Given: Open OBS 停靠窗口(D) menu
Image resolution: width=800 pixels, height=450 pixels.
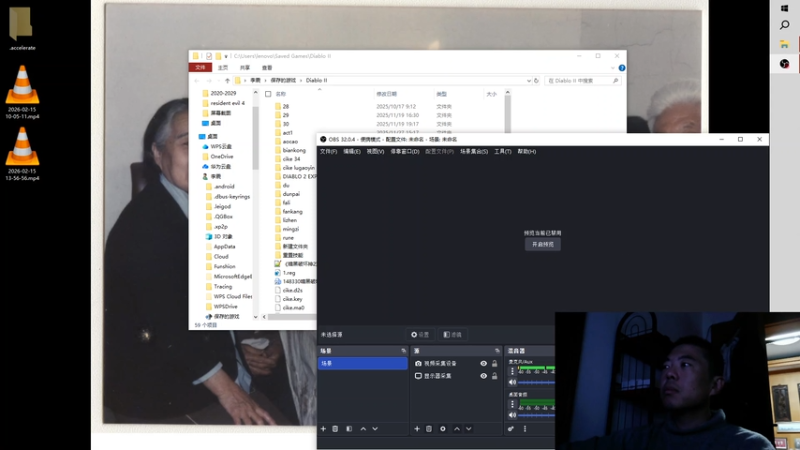Looking at the screenshot, I should point(405,152).
